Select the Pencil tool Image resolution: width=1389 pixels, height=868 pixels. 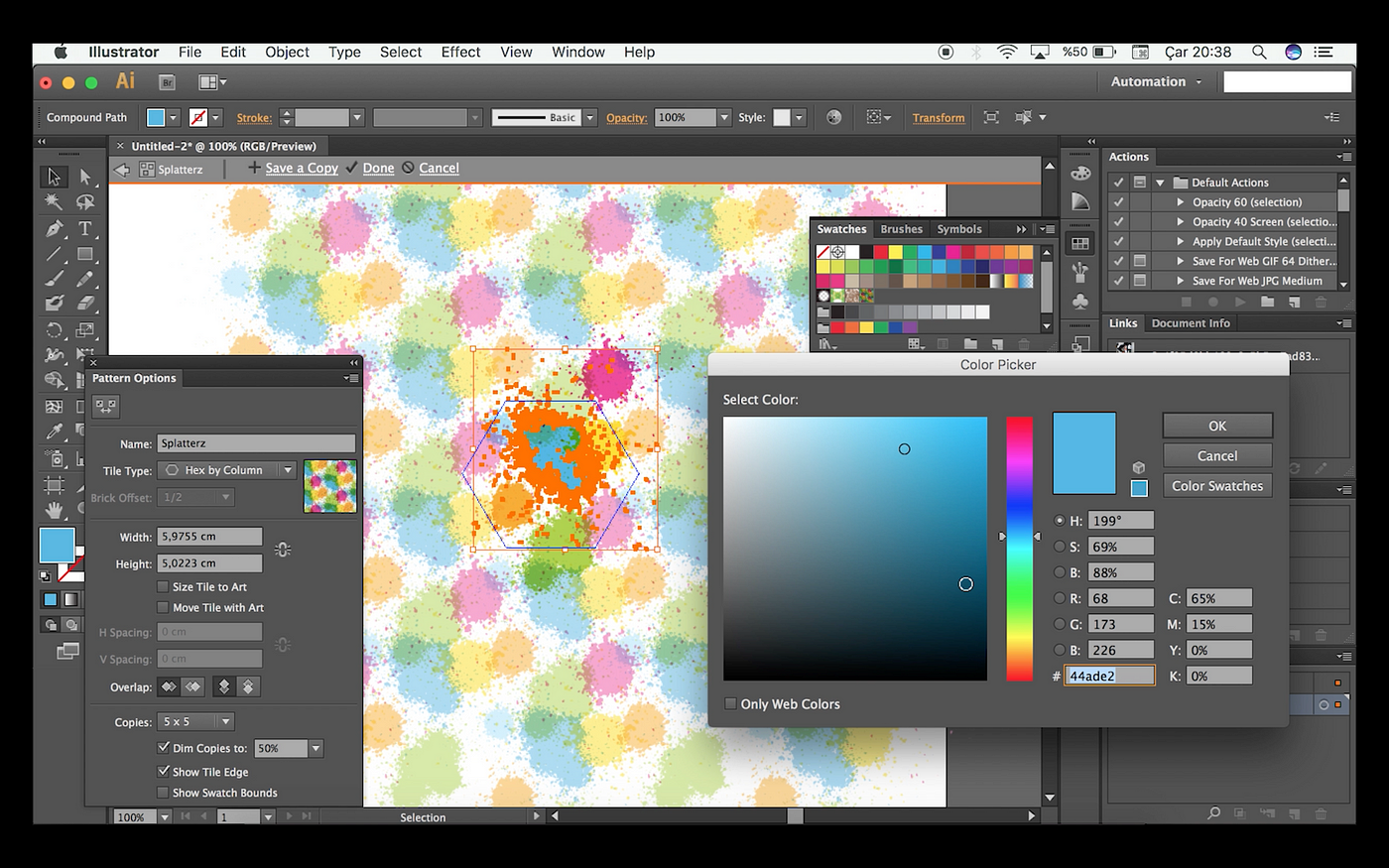[x=85, y=279]
